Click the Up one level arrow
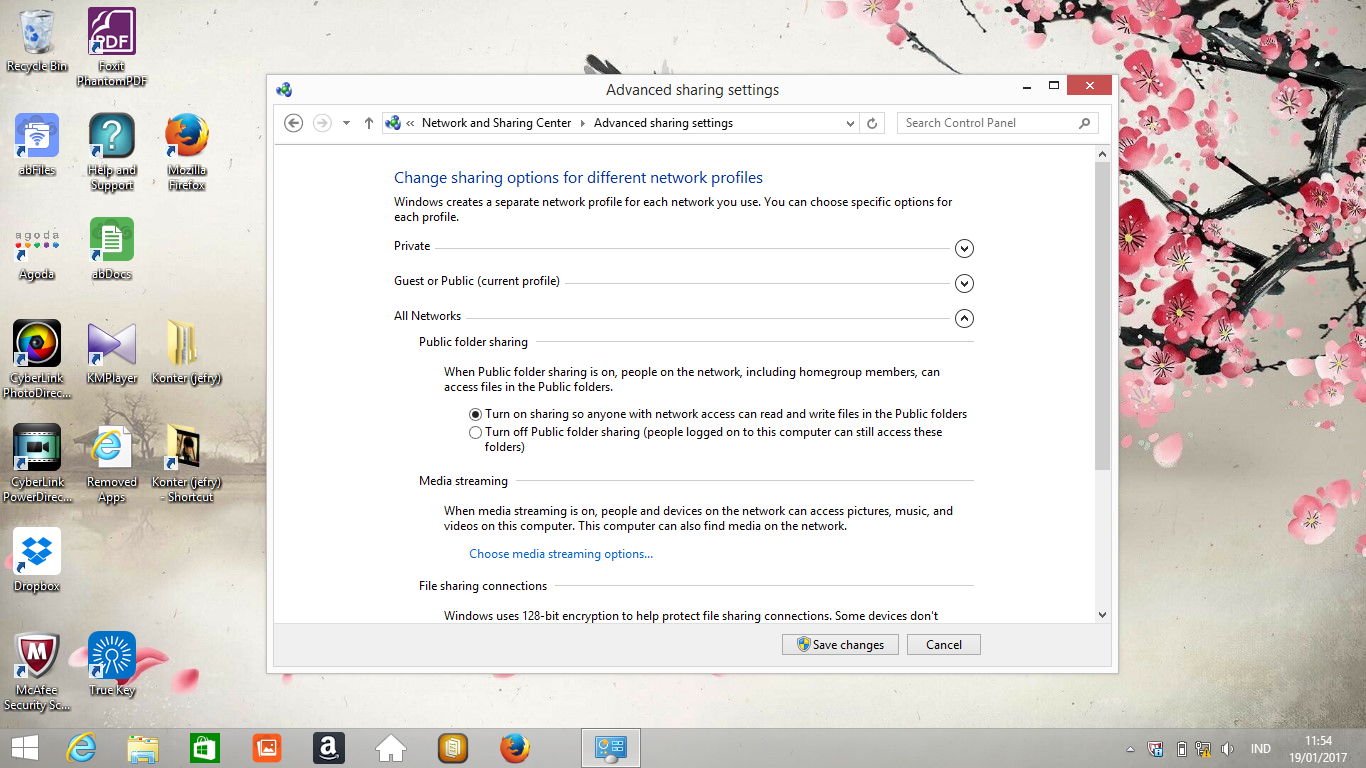 369,123
